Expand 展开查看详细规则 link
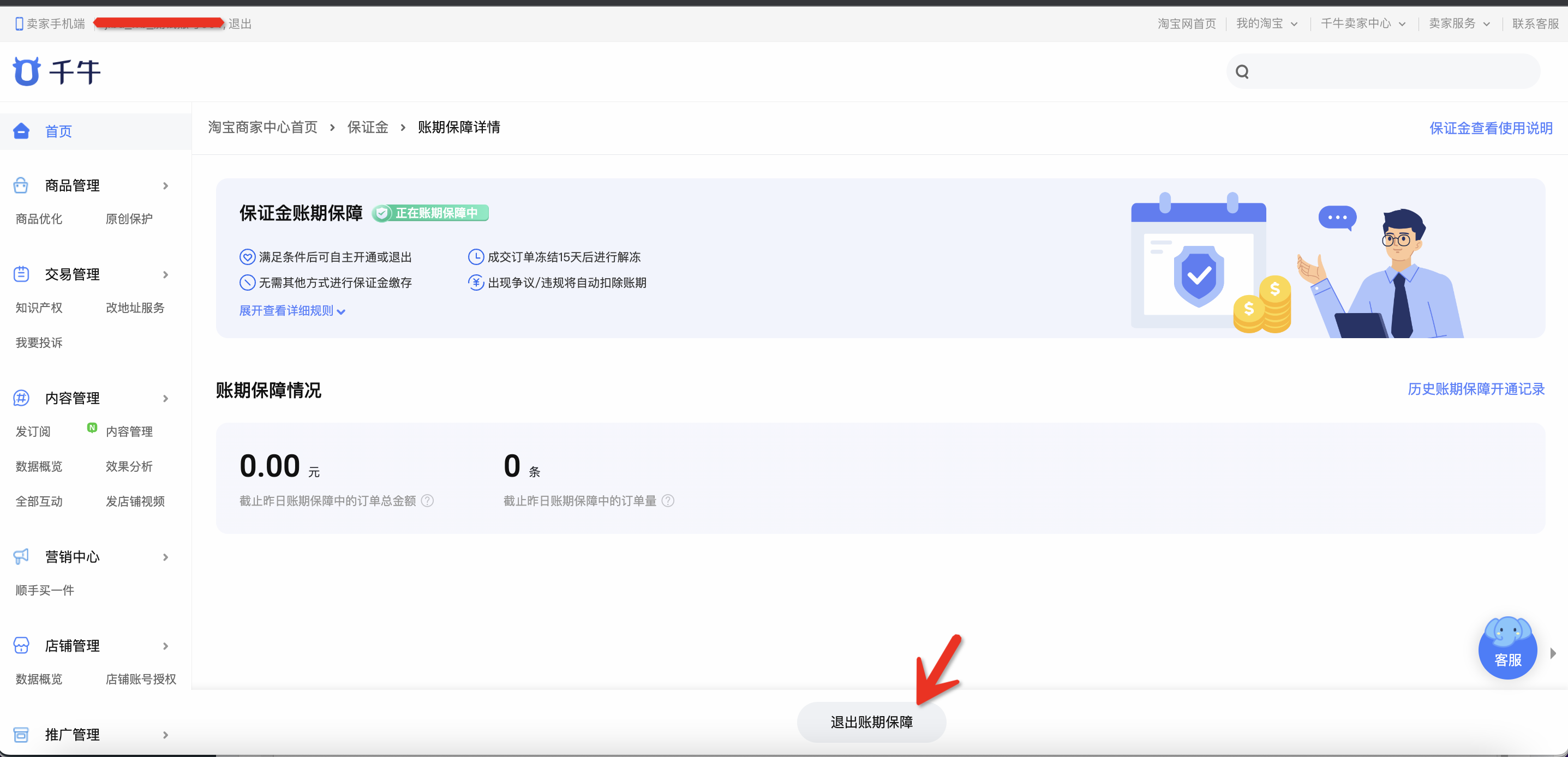This screenshot has height=757, width=1568. click(x=292, y=311)
